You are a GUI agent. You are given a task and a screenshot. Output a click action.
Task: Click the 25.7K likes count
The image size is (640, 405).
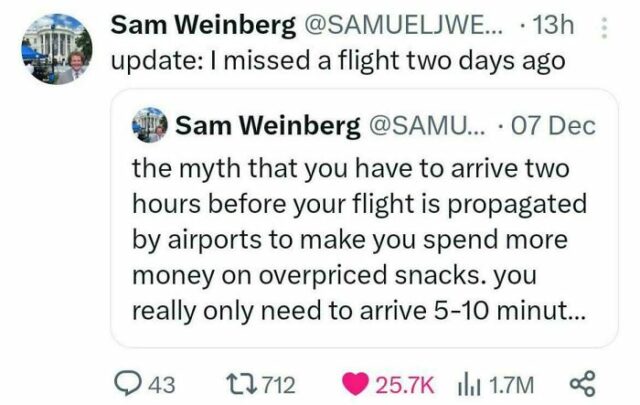coord(404,385)
